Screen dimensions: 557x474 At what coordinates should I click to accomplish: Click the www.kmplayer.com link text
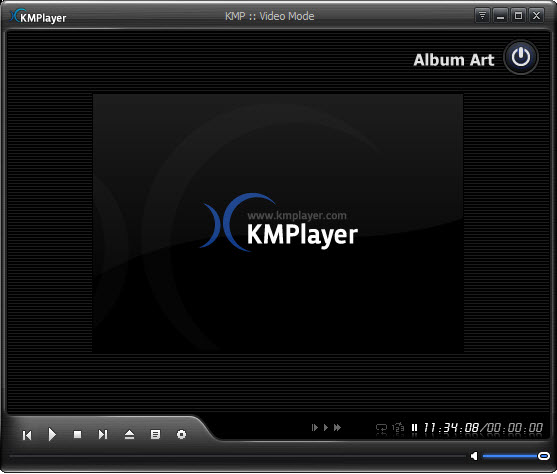click(x=297, y=215)
